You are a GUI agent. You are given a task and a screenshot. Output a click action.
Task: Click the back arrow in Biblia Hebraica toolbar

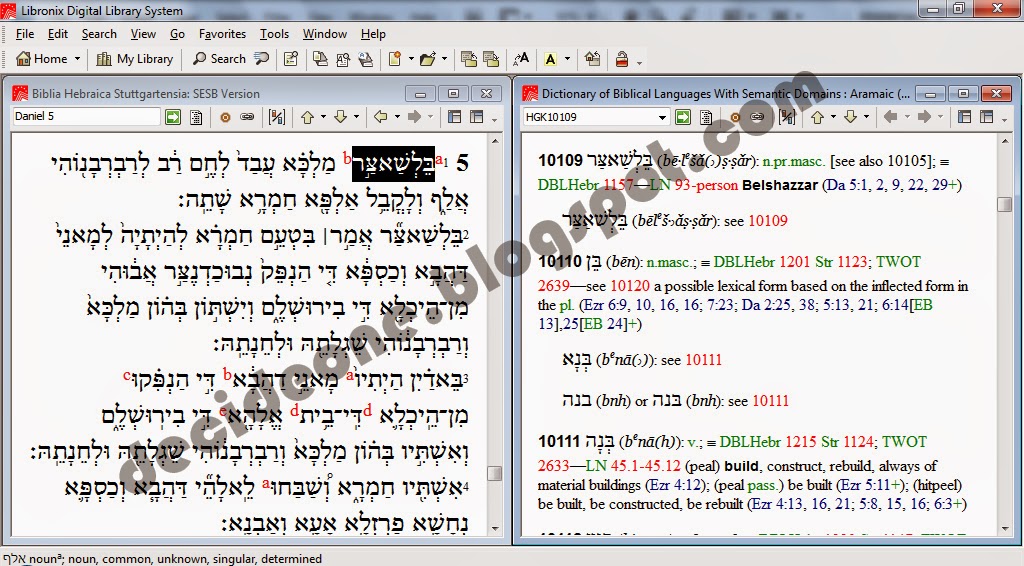point(381,117)
